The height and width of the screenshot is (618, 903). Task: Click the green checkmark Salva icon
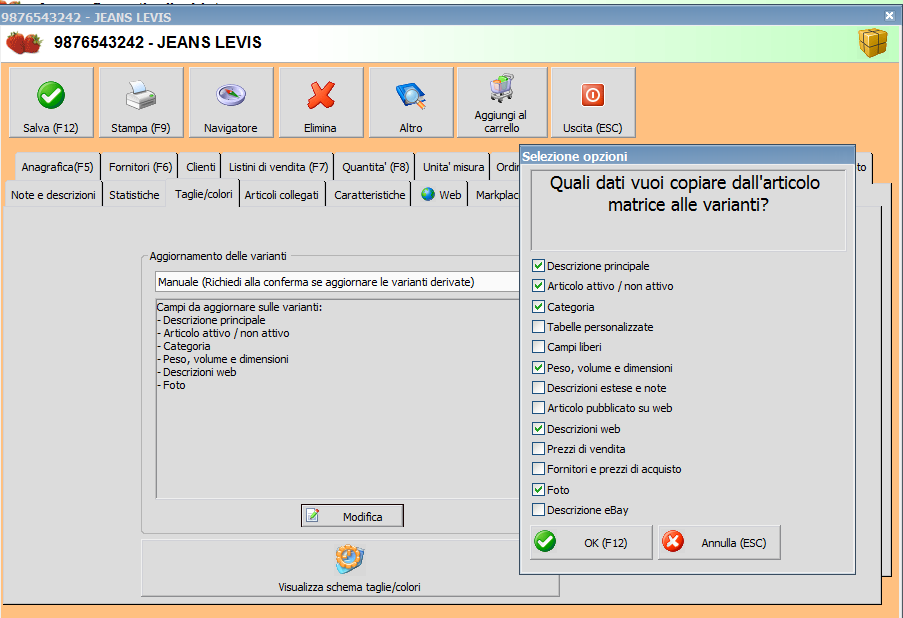[x=51, y=95]
